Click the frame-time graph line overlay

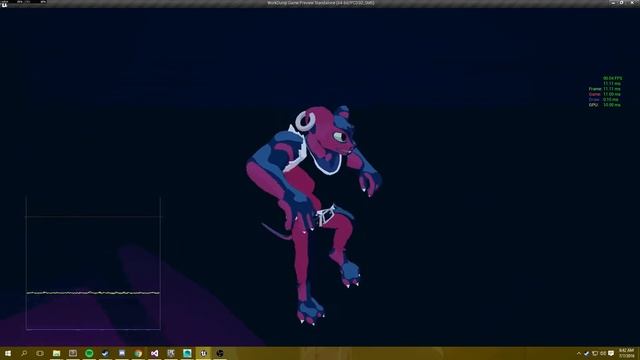point(93,293)
